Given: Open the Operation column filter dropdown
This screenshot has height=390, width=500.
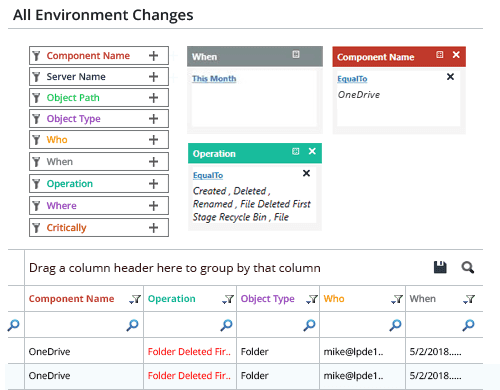Looking at the screenshot, I should point(228,299).
